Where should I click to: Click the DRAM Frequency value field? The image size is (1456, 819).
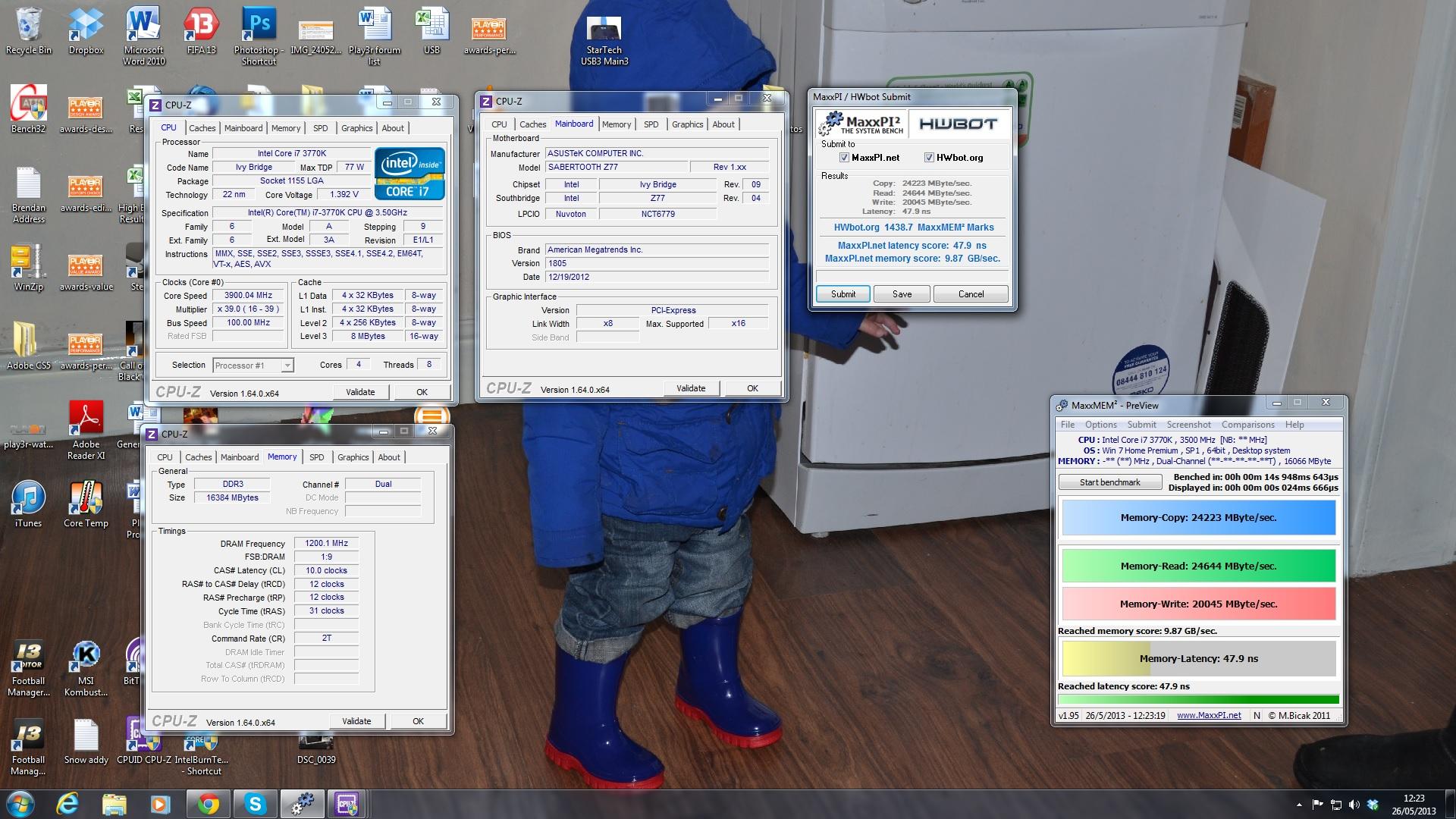(326, 544)
